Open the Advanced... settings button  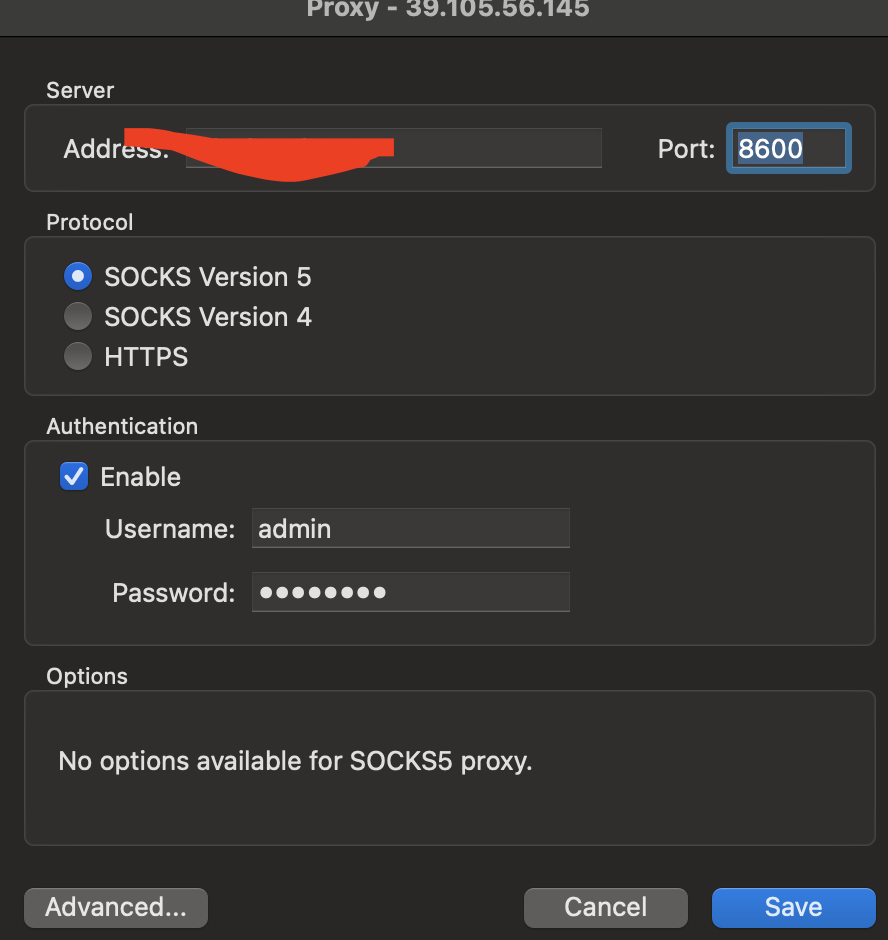(116, 908)
